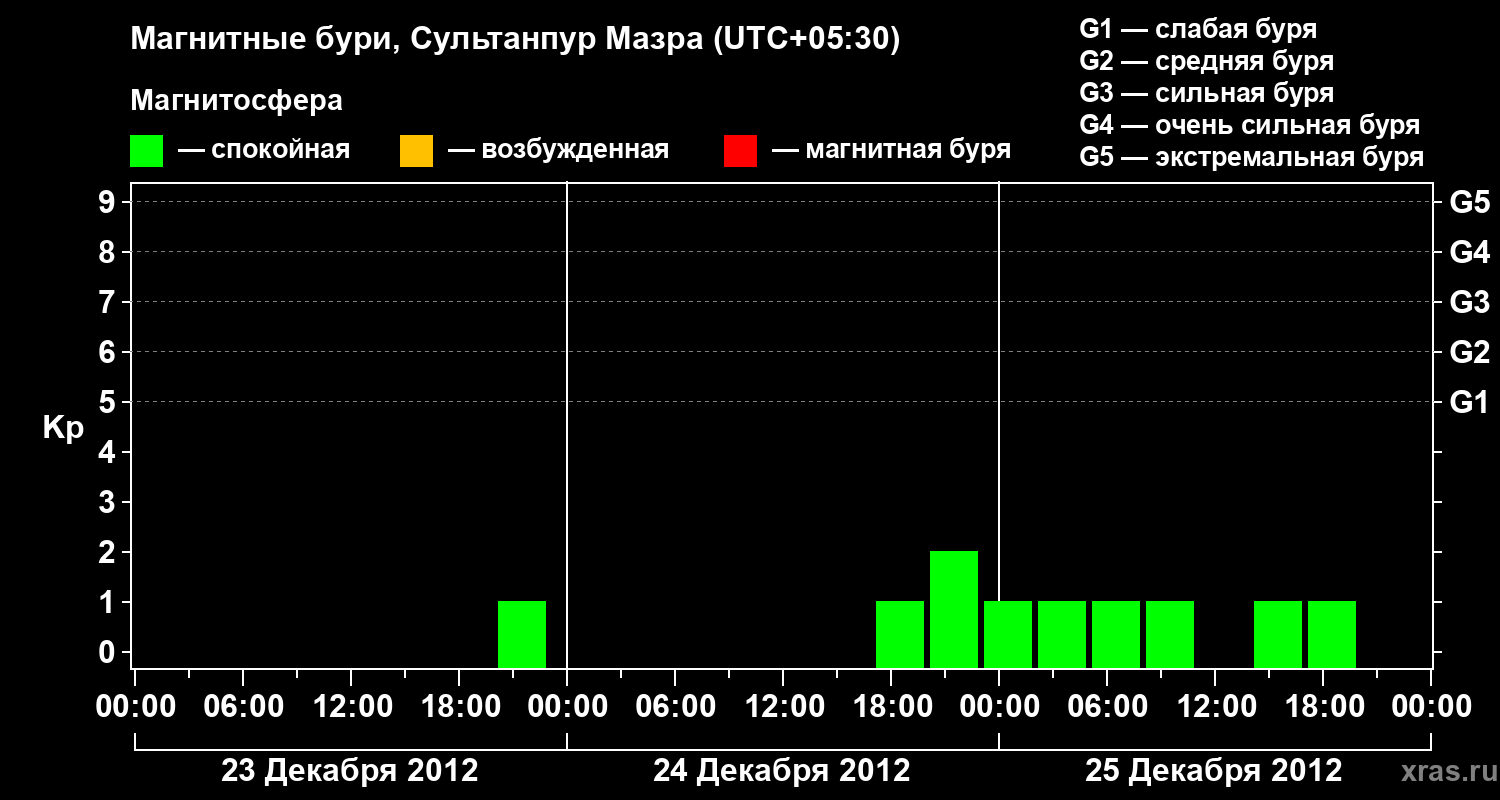Click the 'G3' right axis label

pos(1470,303)
